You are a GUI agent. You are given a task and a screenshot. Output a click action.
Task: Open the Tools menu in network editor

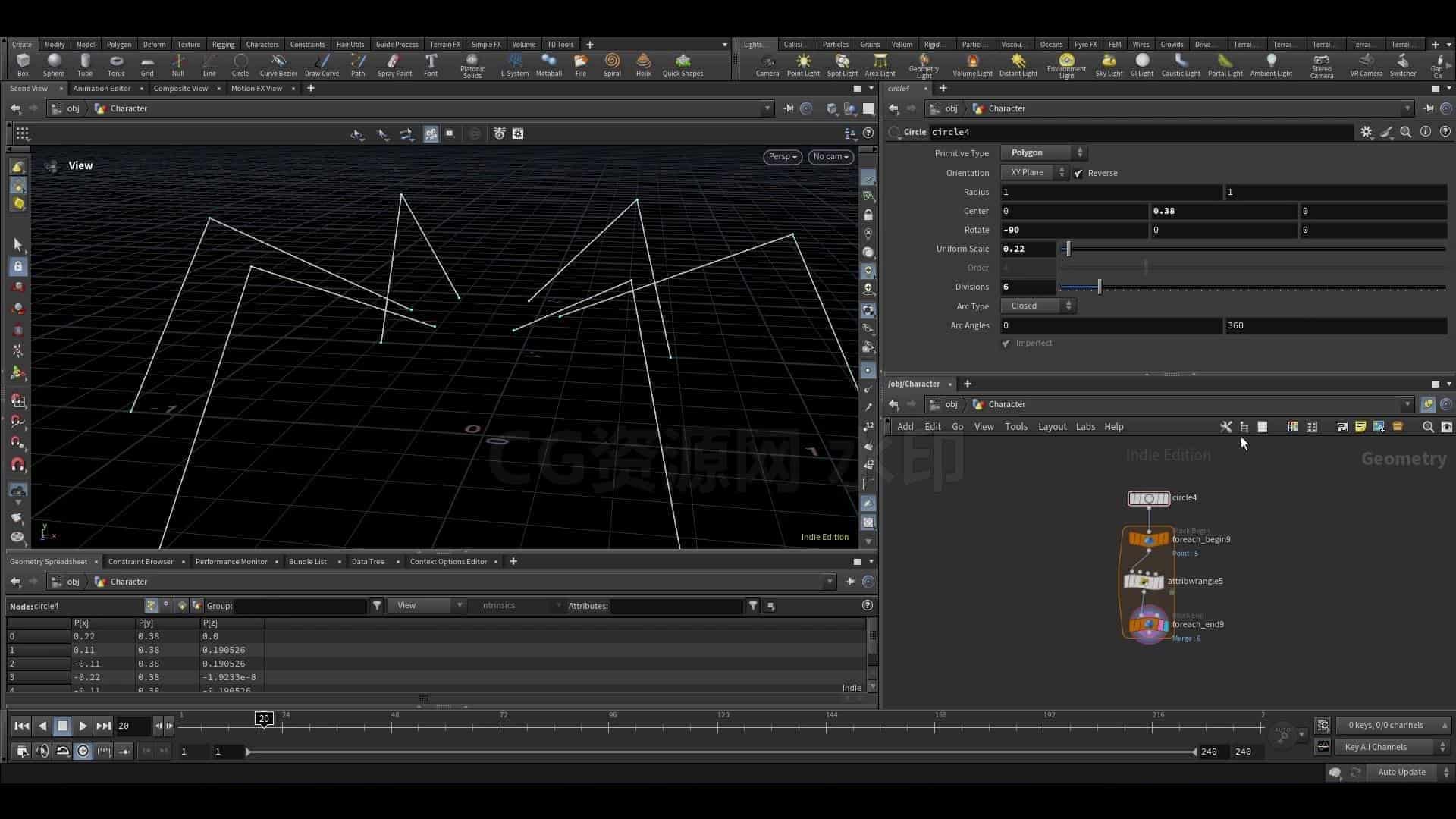click(x=1015, y=427)
